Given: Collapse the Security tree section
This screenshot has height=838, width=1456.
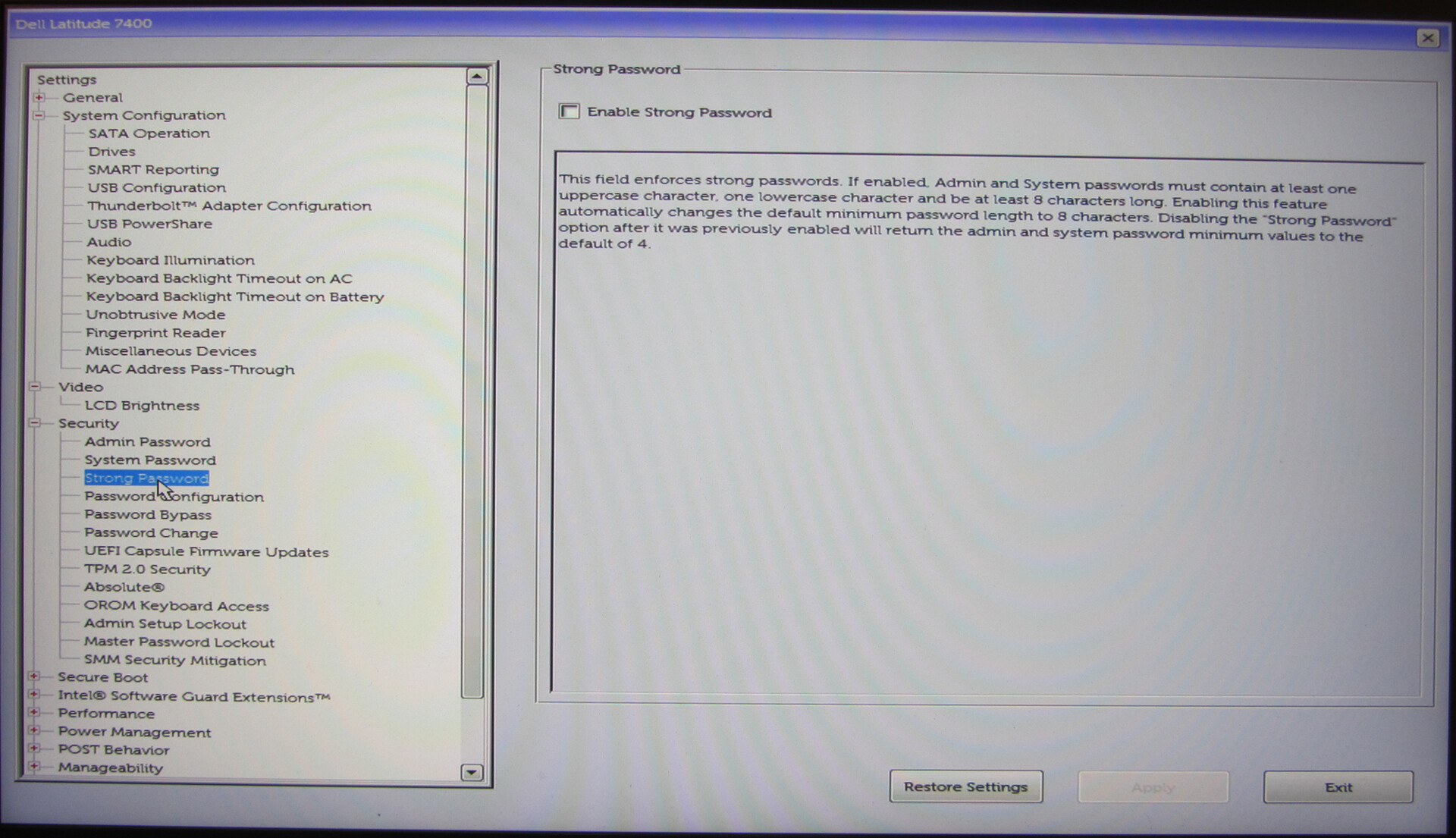Looking at the screenshot, I should [35, 423].
